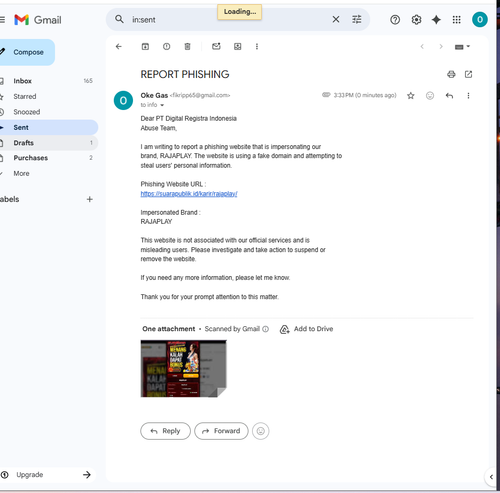Open the message More menu

468,96
